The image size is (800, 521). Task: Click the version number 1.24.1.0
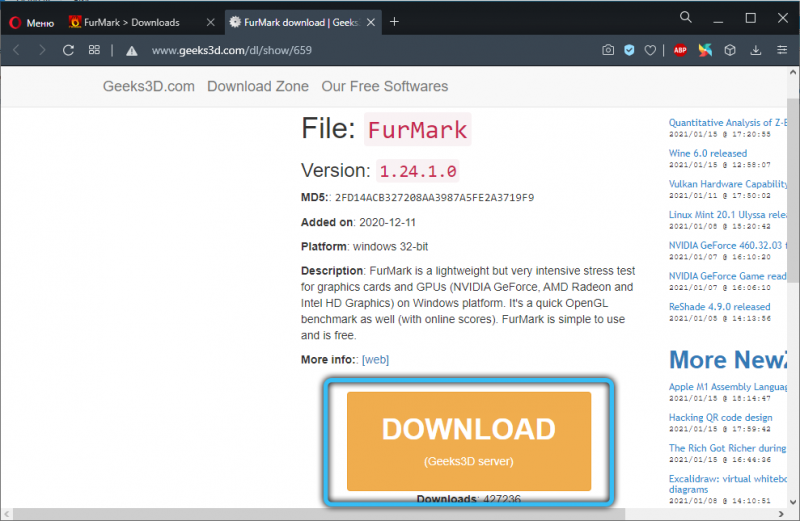pos(418,171)
